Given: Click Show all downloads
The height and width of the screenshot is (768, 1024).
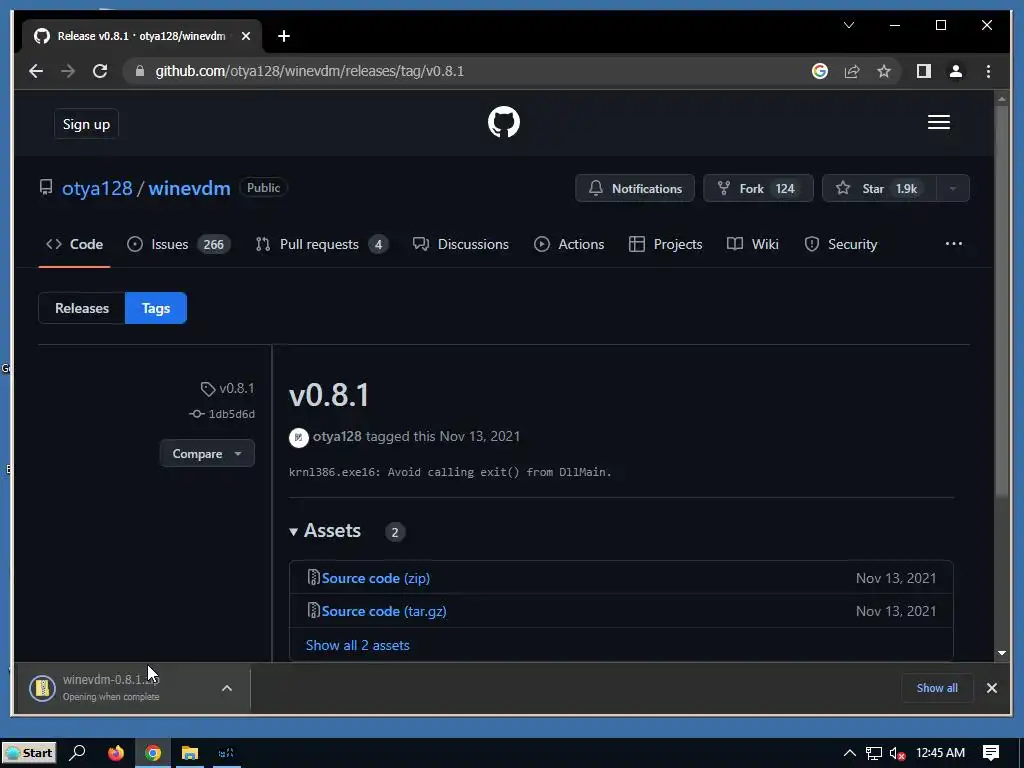Looking at the screenshot, I should 937,688.
